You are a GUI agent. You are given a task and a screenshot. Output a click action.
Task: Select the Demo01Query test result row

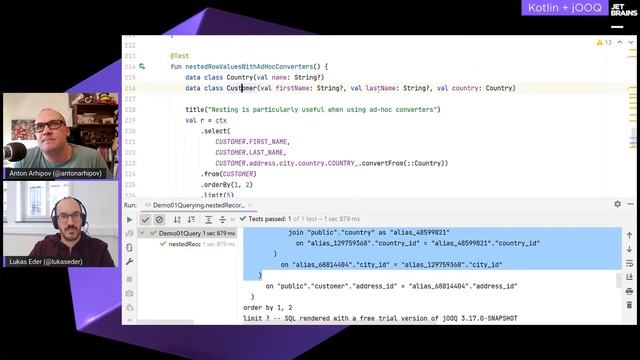coord(187,233)
